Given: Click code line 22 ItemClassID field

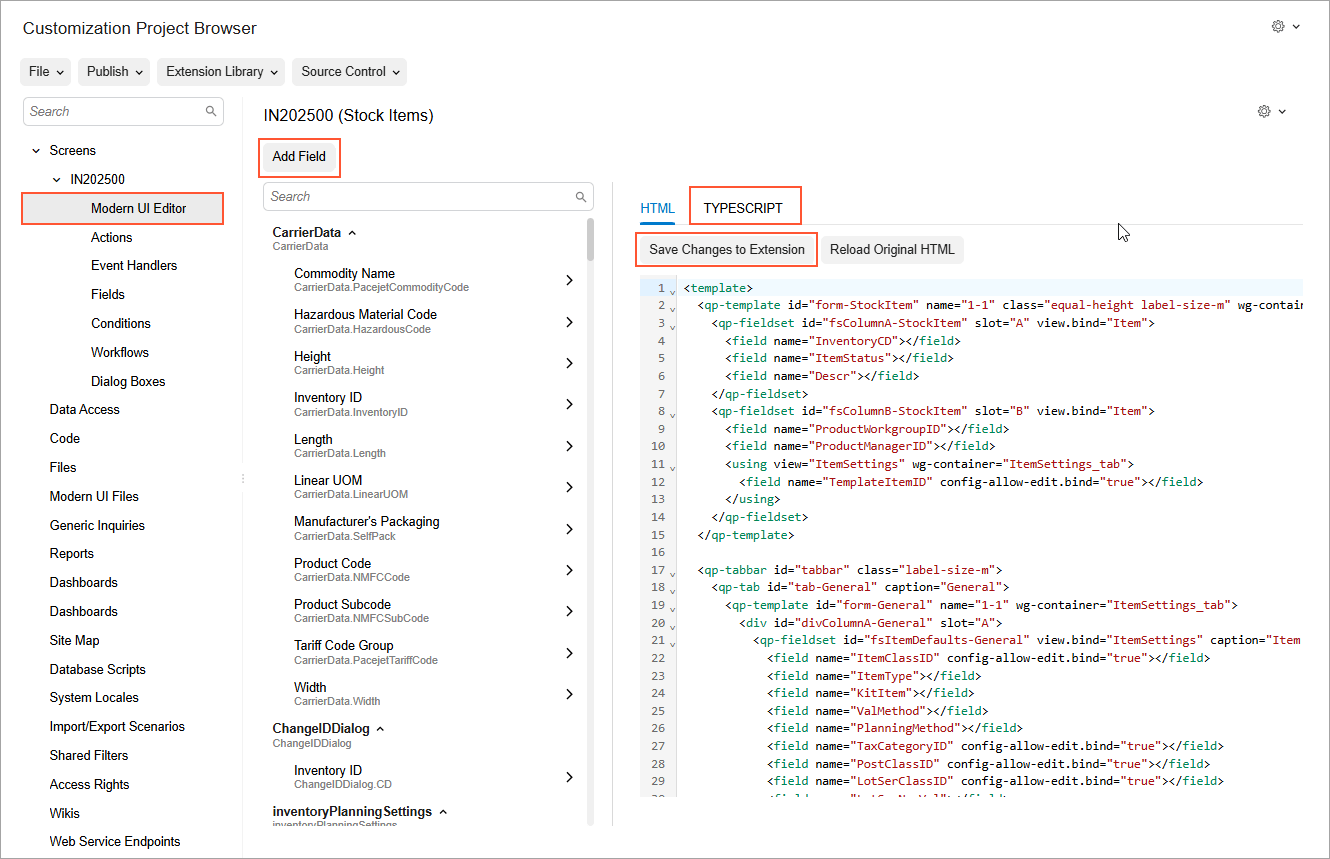Looking at the screenshot, I should tap(989, 659).
